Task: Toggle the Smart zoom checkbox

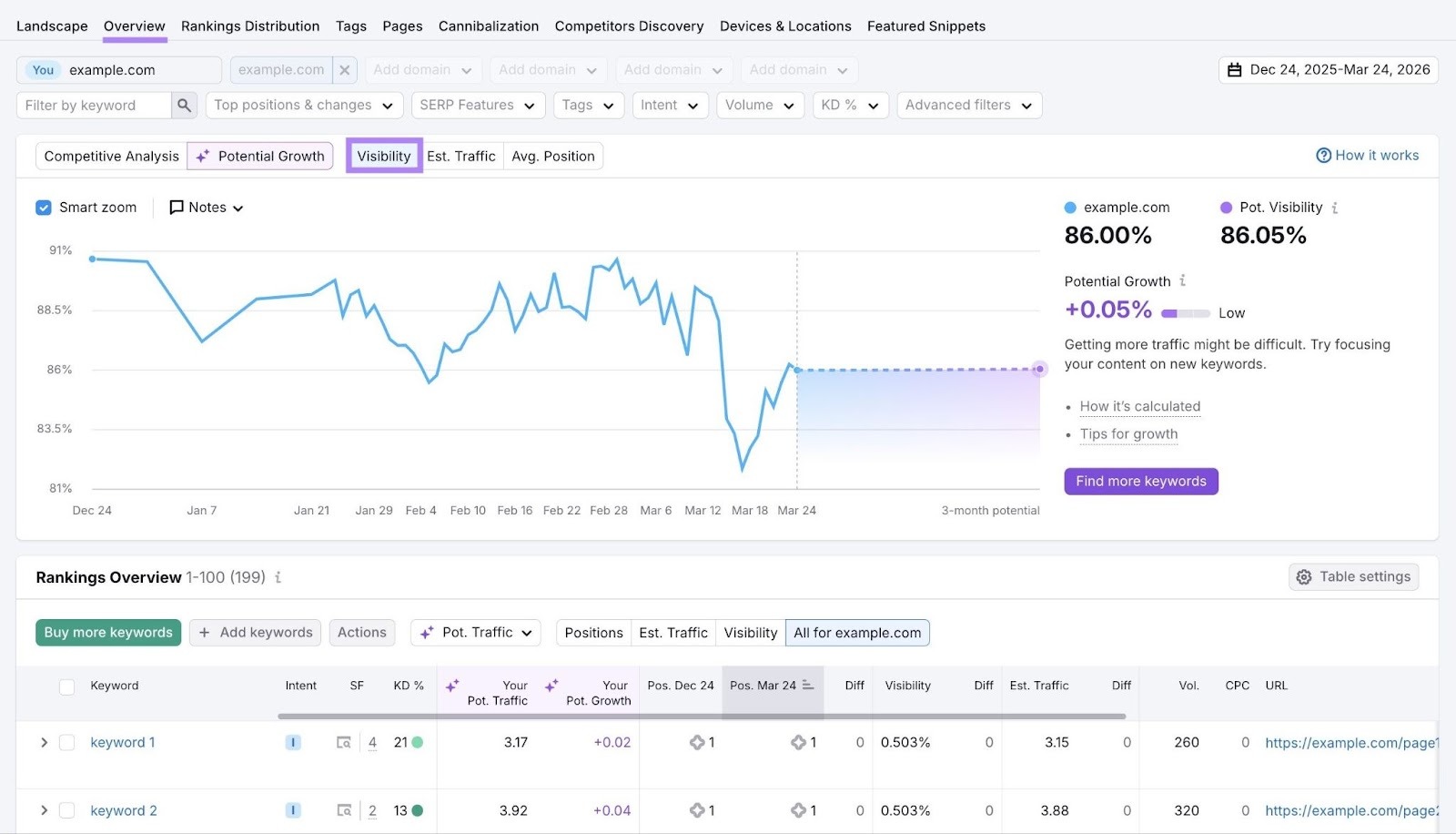Action: [x=43, y=207]
